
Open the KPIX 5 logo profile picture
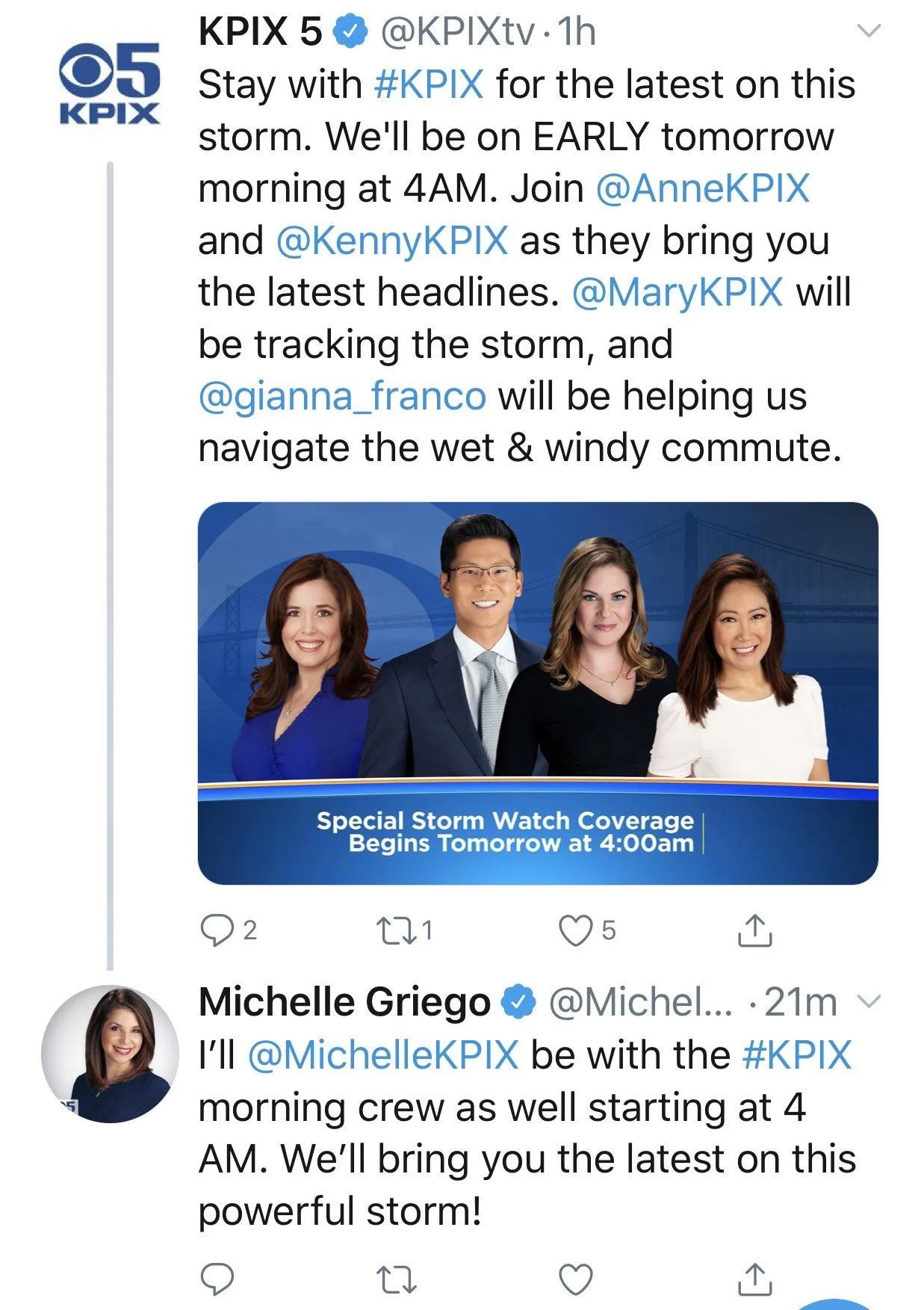110,82
